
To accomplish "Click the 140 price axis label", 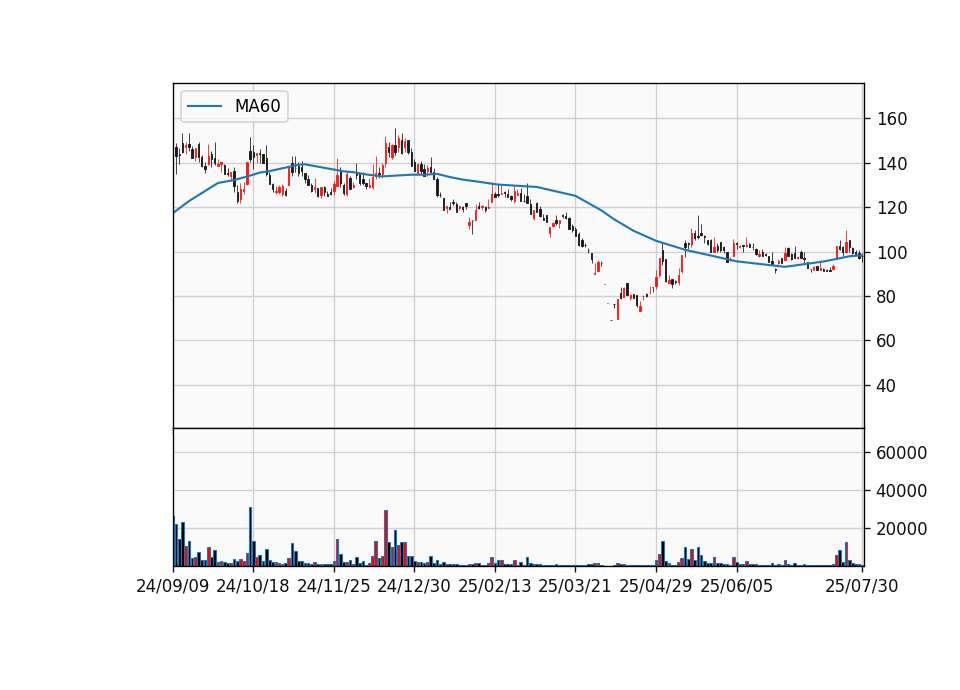I will coord(892,163).
